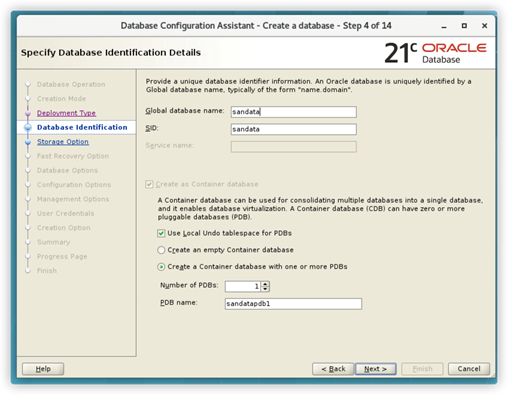Click the disabled Finish button
Screen dimensions: 508x395
coord(422,369)
